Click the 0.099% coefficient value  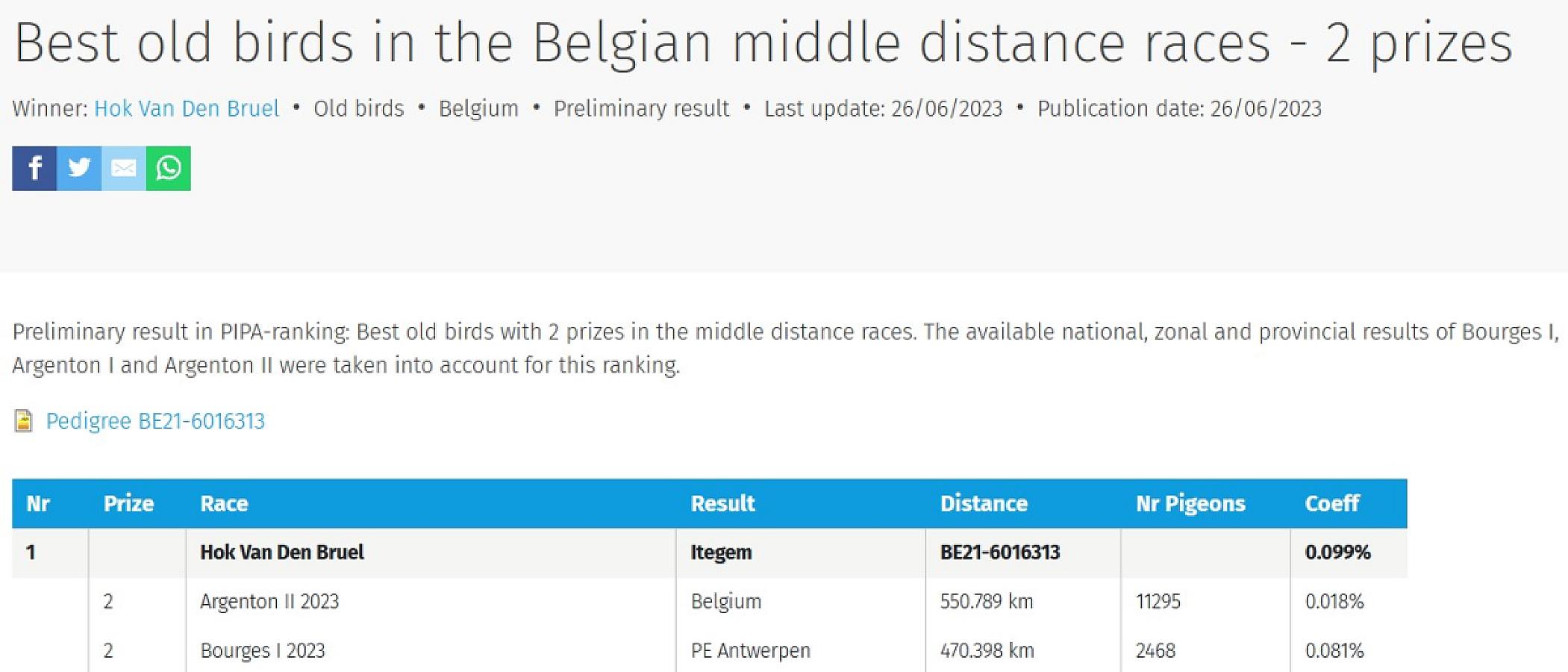pos(1337,553)
